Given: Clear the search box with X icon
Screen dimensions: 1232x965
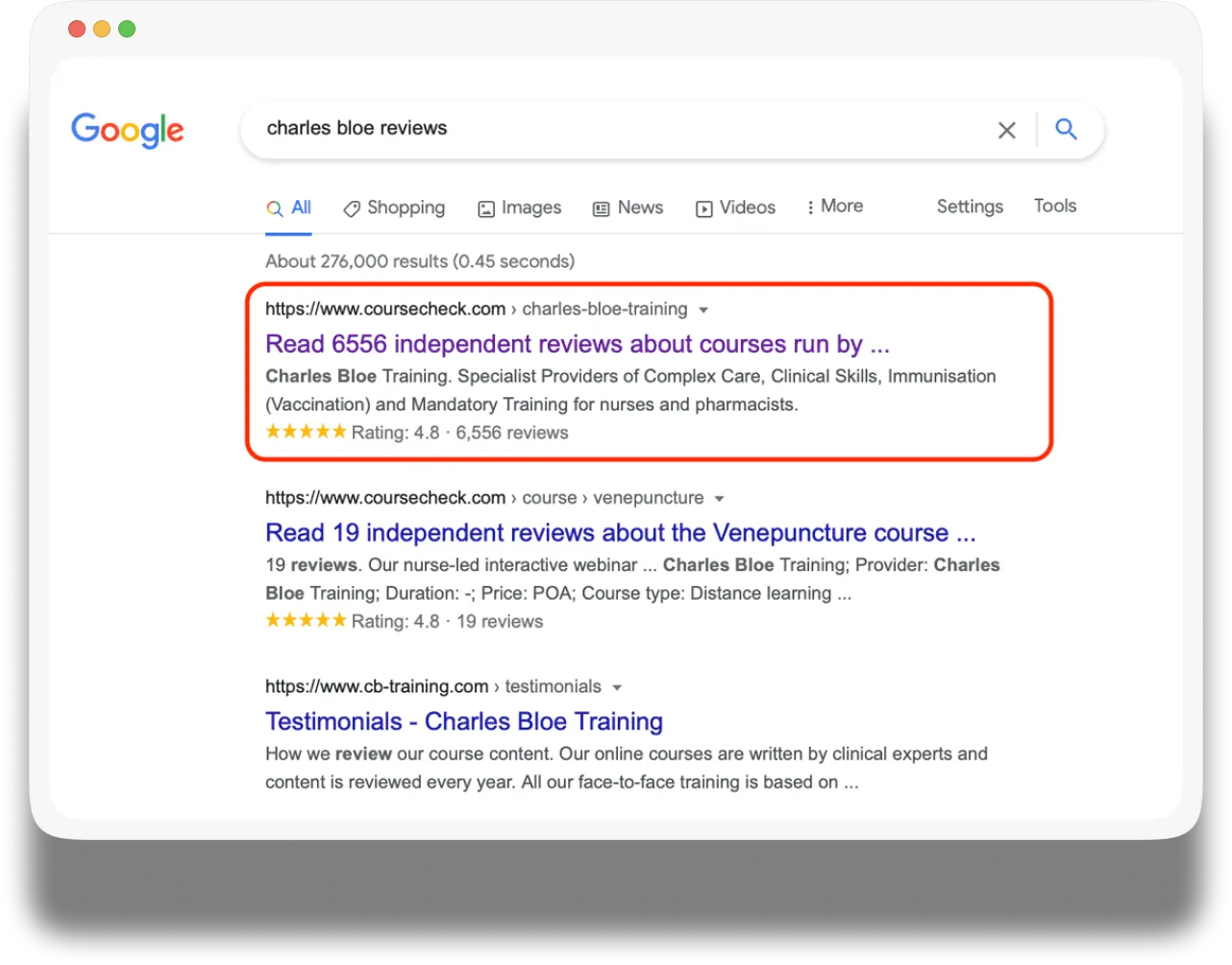Looking at the screenshot, I should pos(1006,130).
